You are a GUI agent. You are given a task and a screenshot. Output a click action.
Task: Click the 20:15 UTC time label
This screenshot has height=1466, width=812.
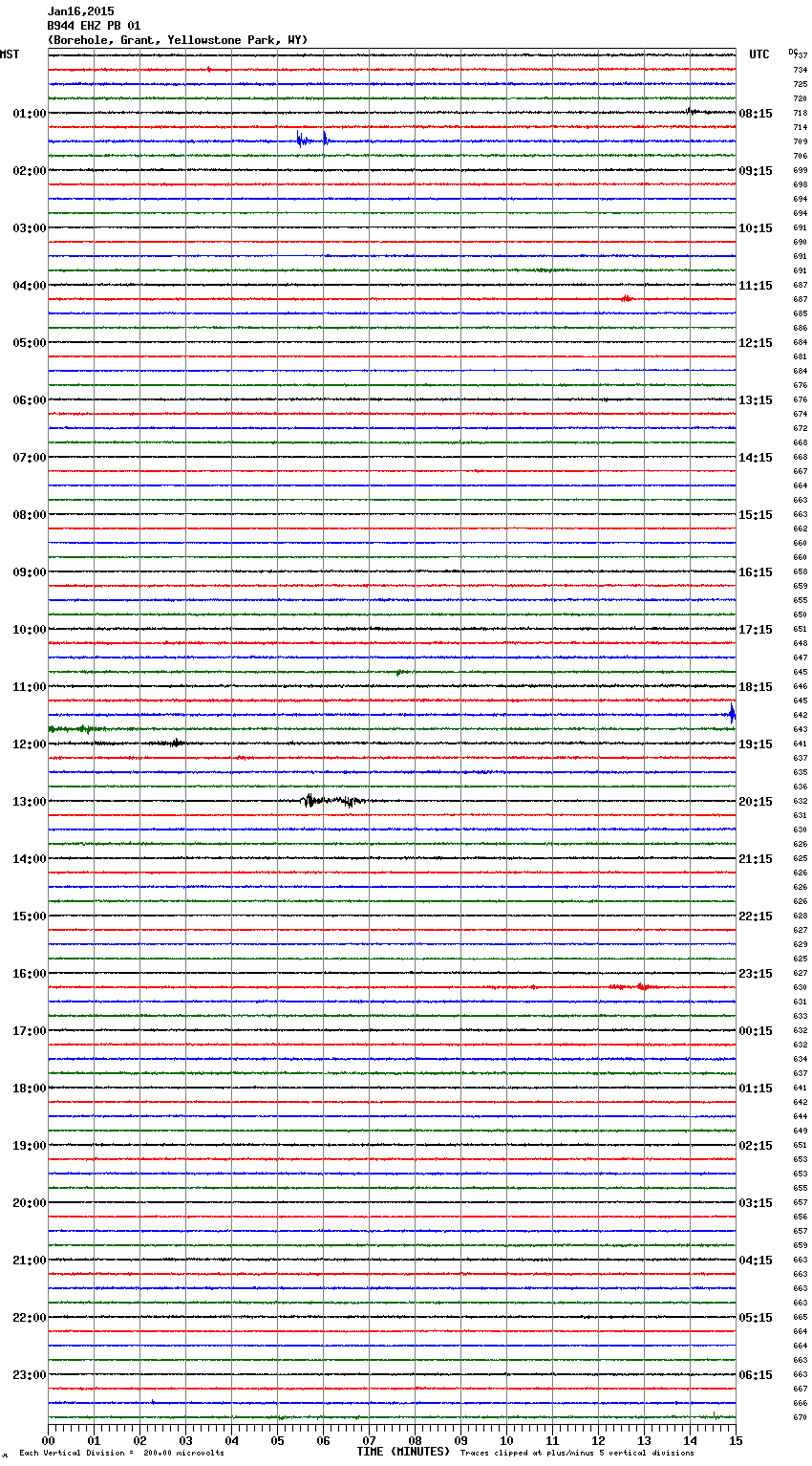756,802
